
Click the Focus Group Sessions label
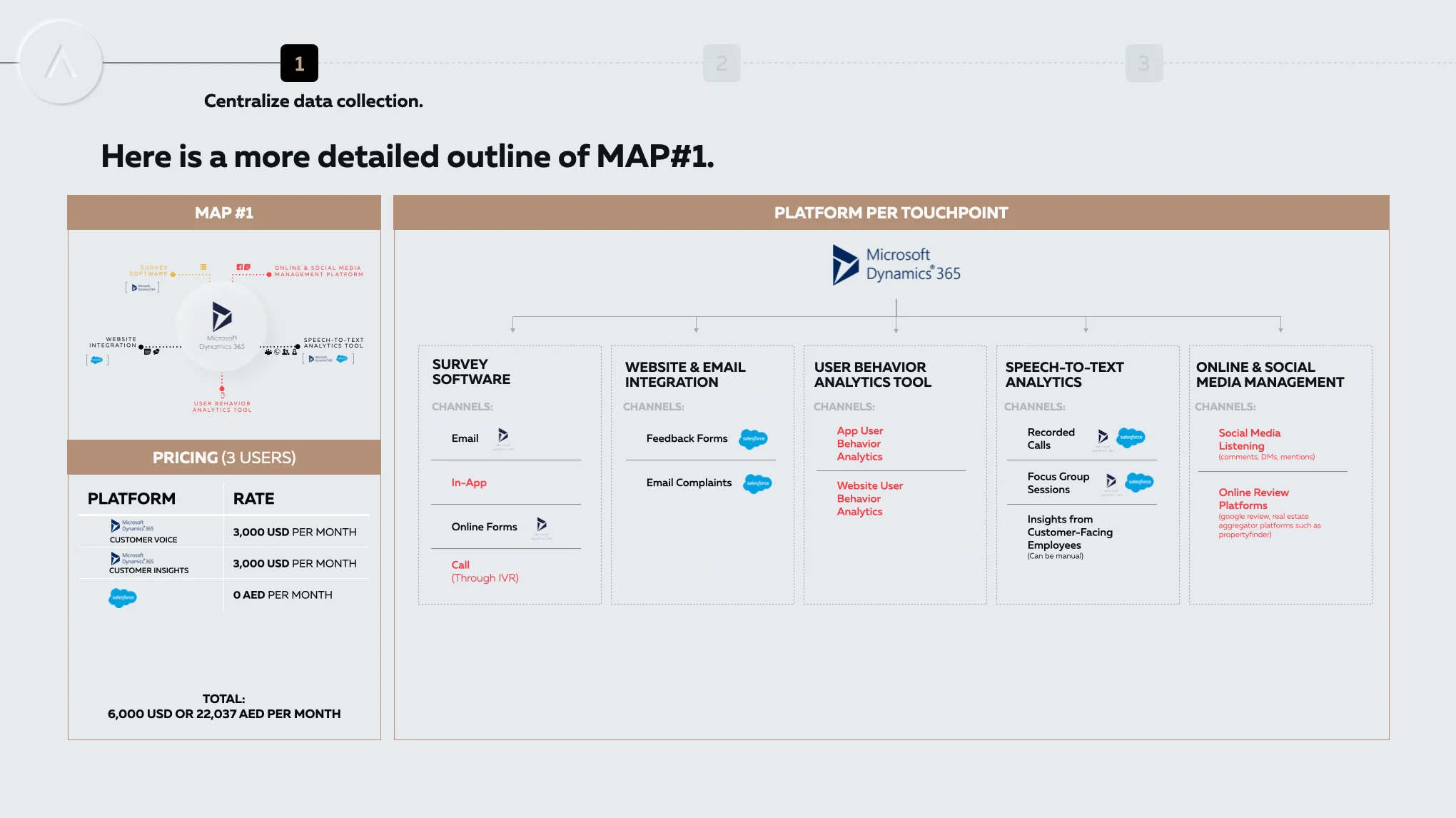(x=1058, y=483)
